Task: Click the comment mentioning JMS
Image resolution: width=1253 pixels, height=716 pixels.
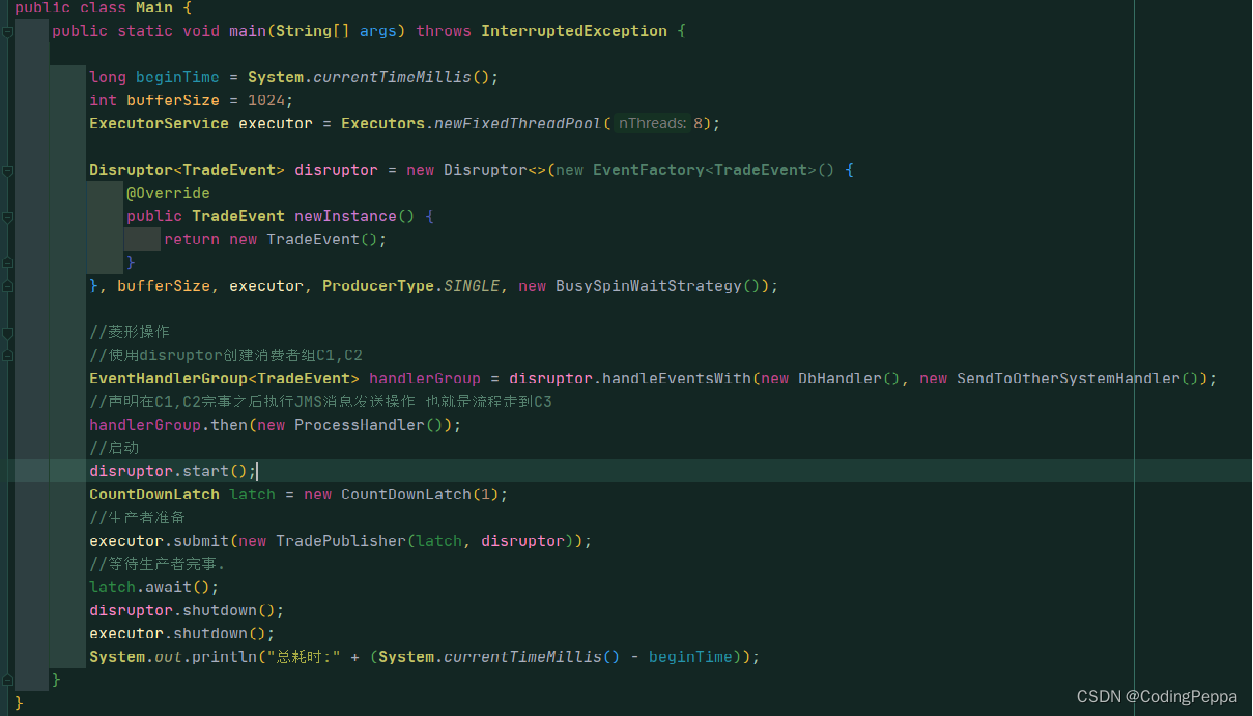Action: point(320,402)
